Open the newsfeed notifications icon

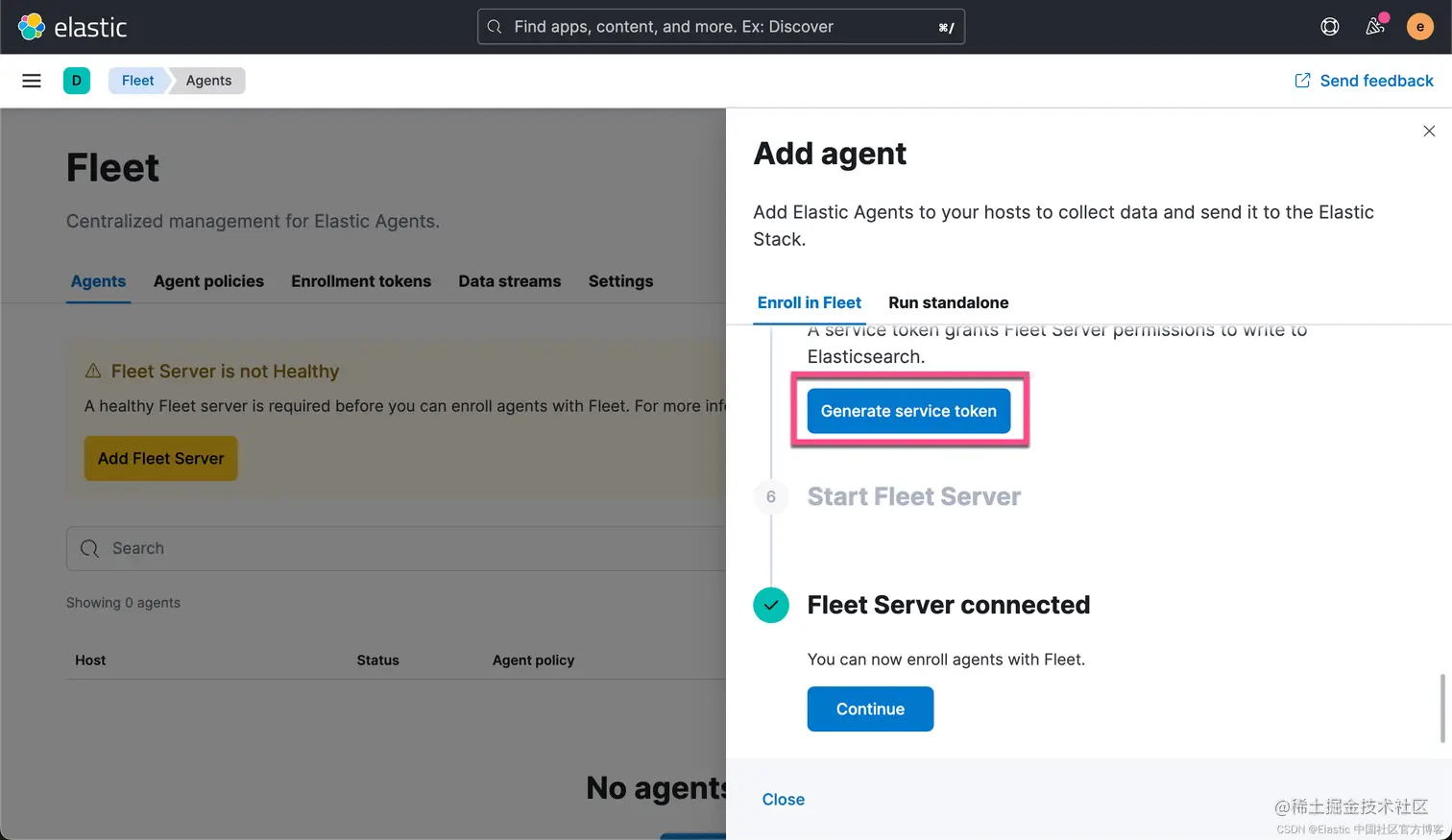[x=1375, y=26]
